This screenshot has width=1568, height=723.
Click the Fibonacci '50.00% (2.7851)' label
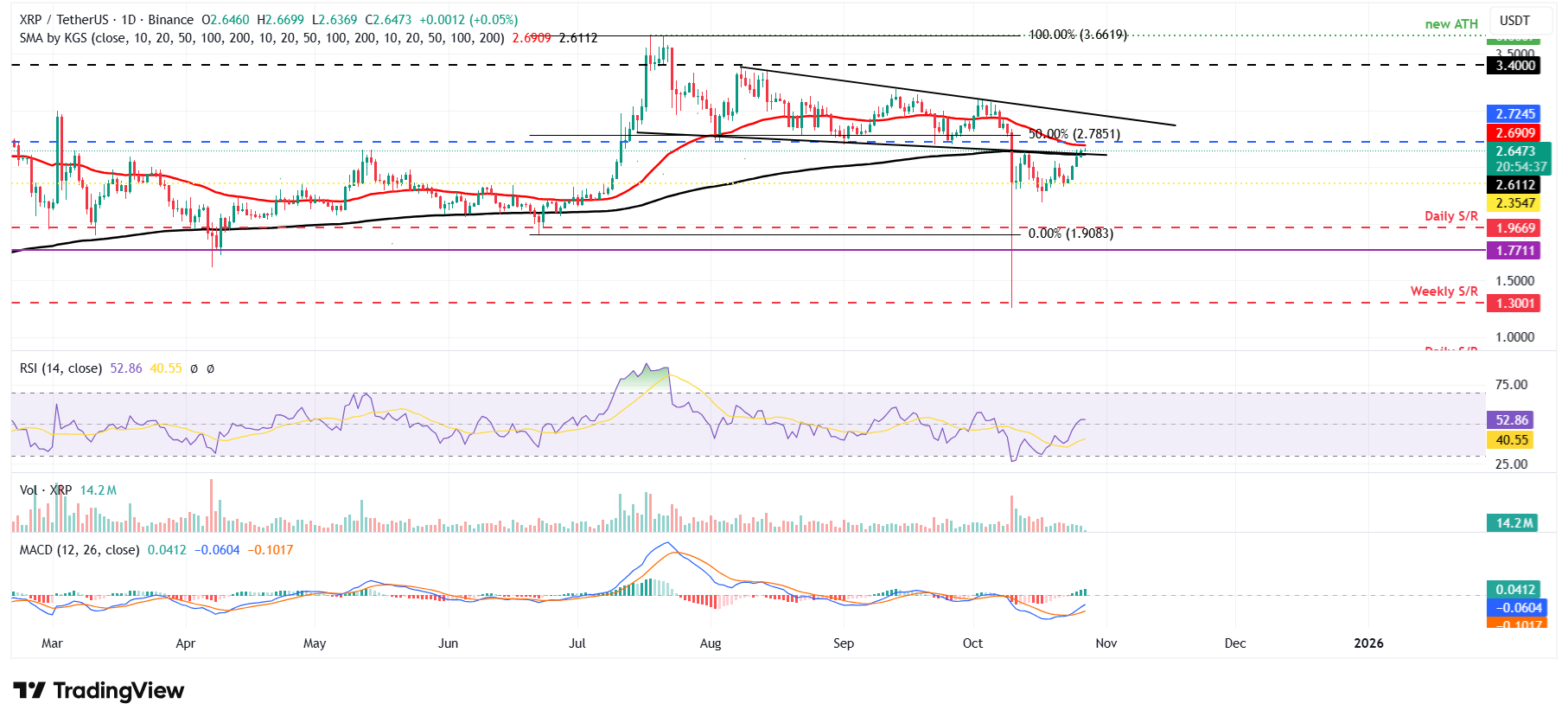pyautogui.click(x=1074, y=135)
